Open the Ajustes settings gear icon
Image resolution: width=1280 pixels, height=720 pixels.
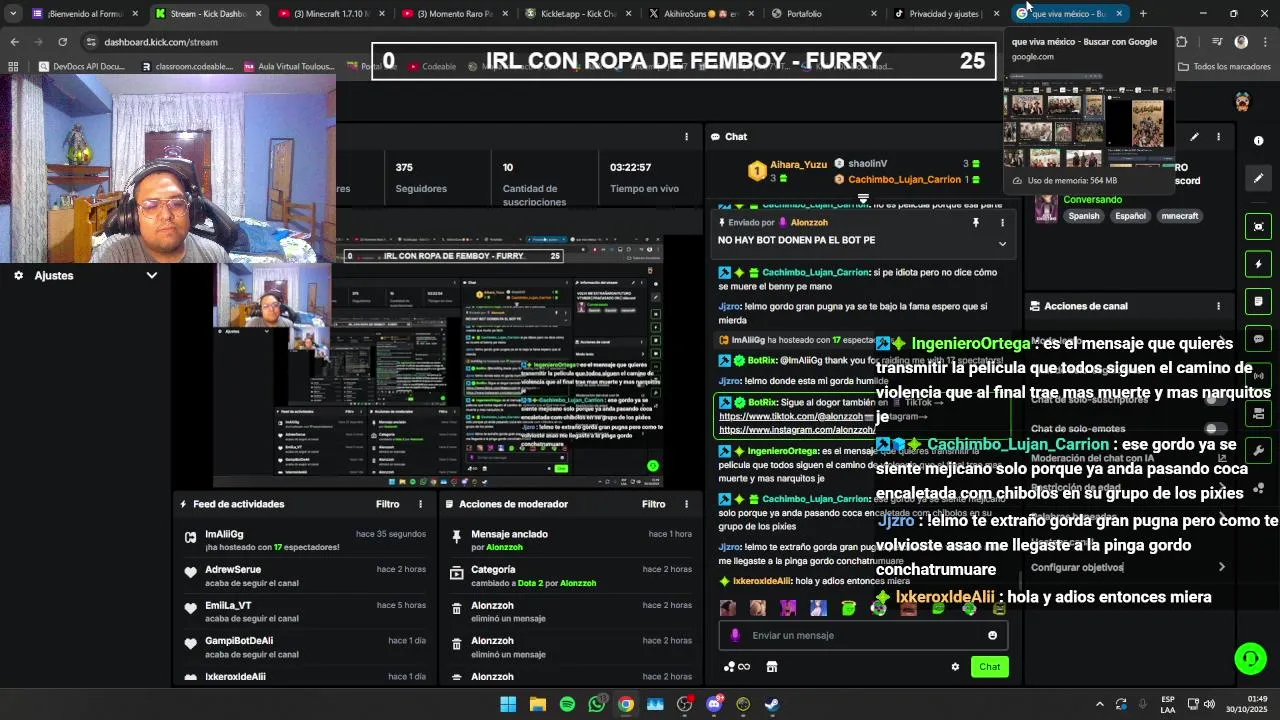(x=18, y=275)
